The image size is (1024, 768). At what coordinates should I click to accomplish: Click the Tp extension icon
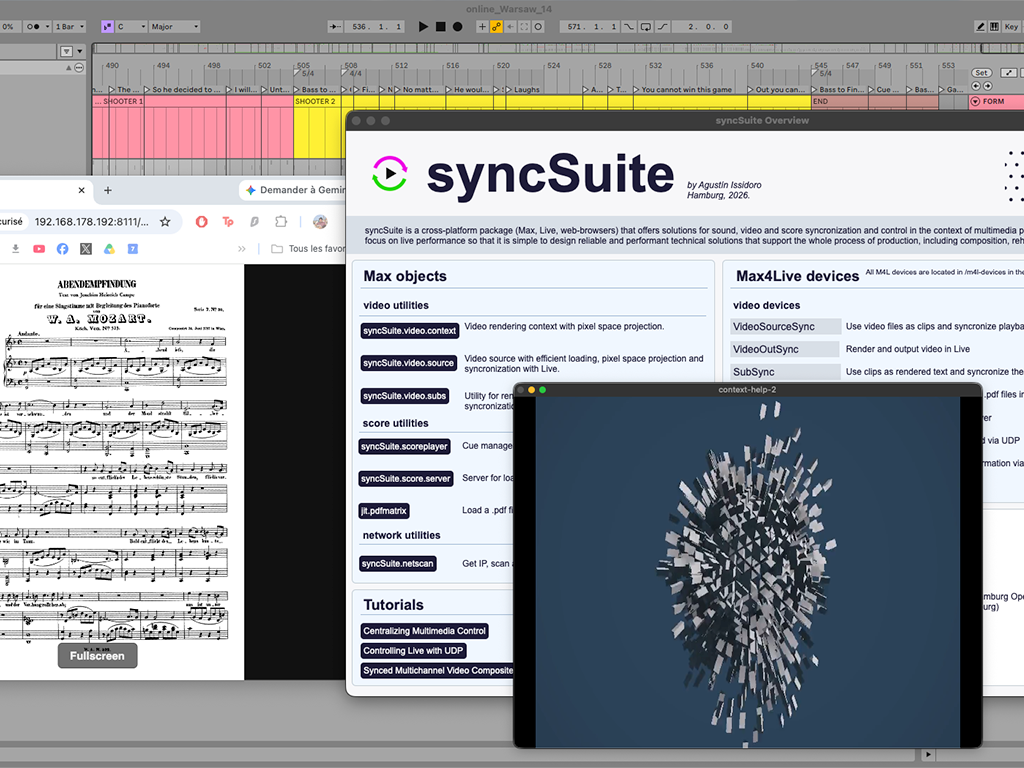point(228,222)
